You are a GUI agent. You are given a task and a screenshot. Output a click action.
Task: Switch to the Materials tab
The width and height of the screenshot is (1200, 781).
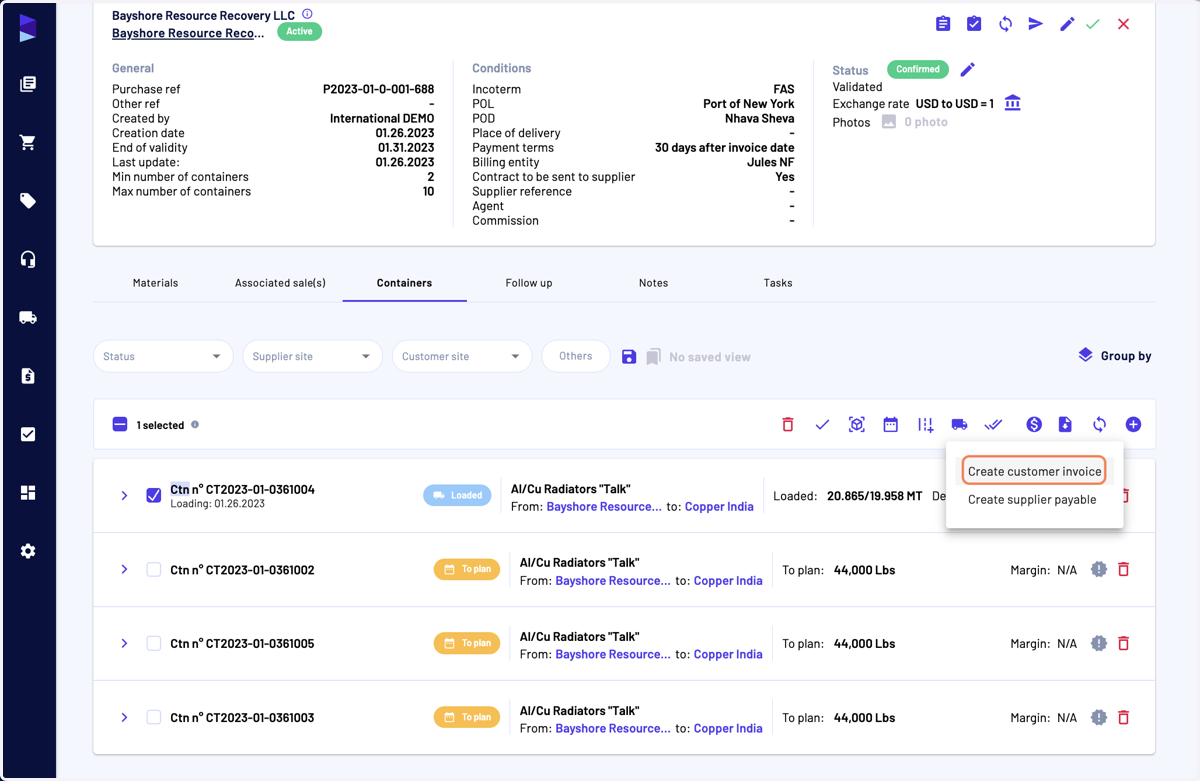(x=155, y=283)
